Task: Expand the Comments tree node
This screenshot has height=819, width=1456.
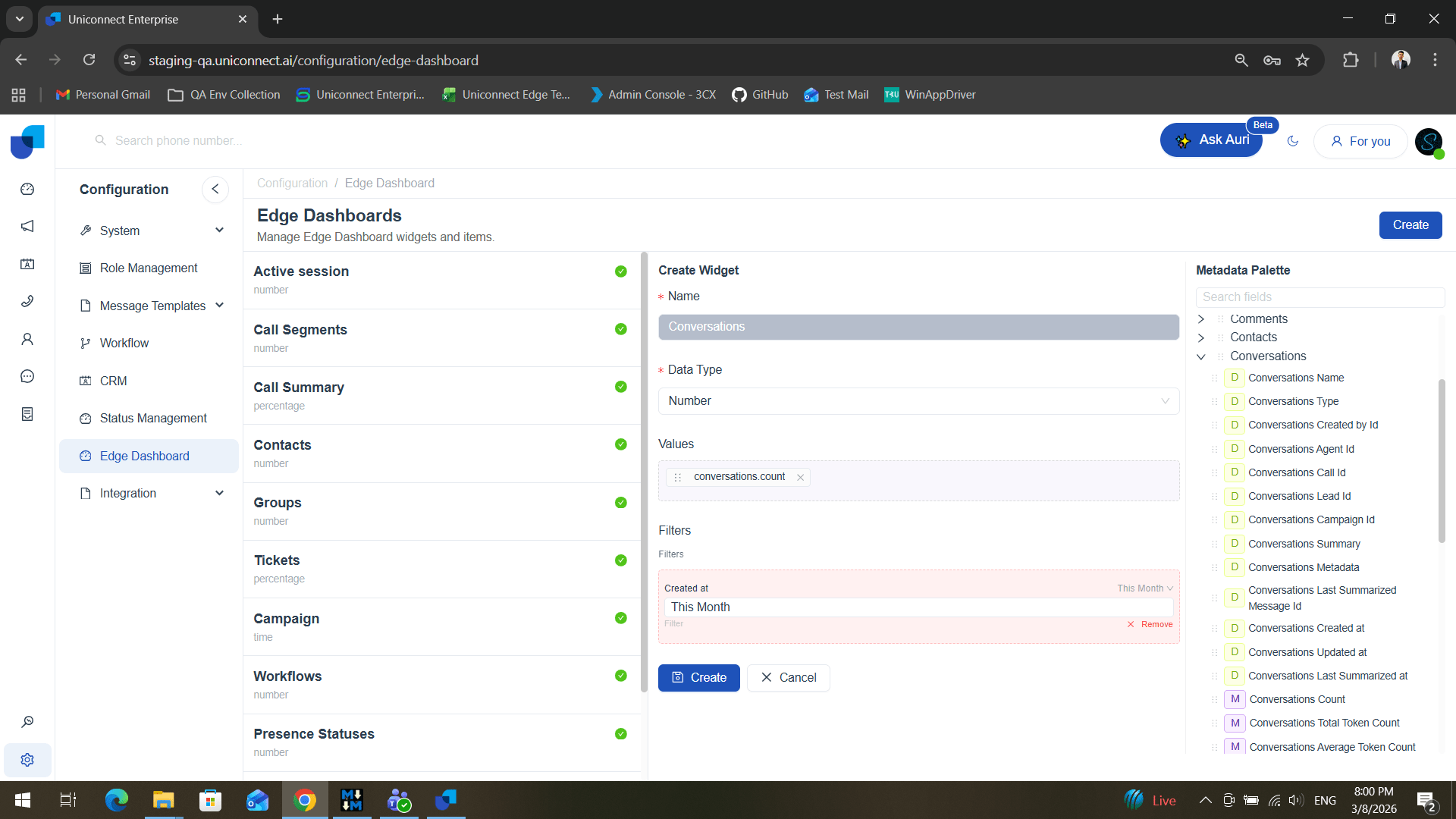Action: [1201, 319]
